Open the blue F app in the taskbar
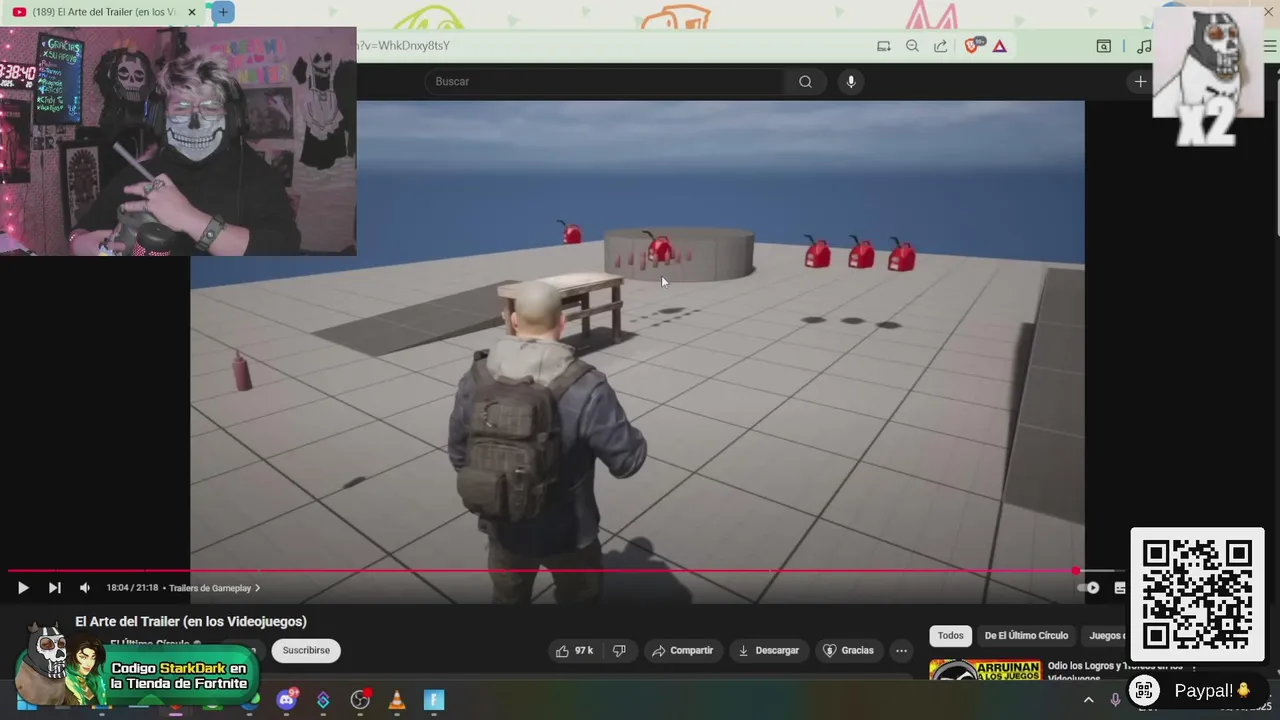This screenshot has height=720, width=1280. (x=434, y=699)
